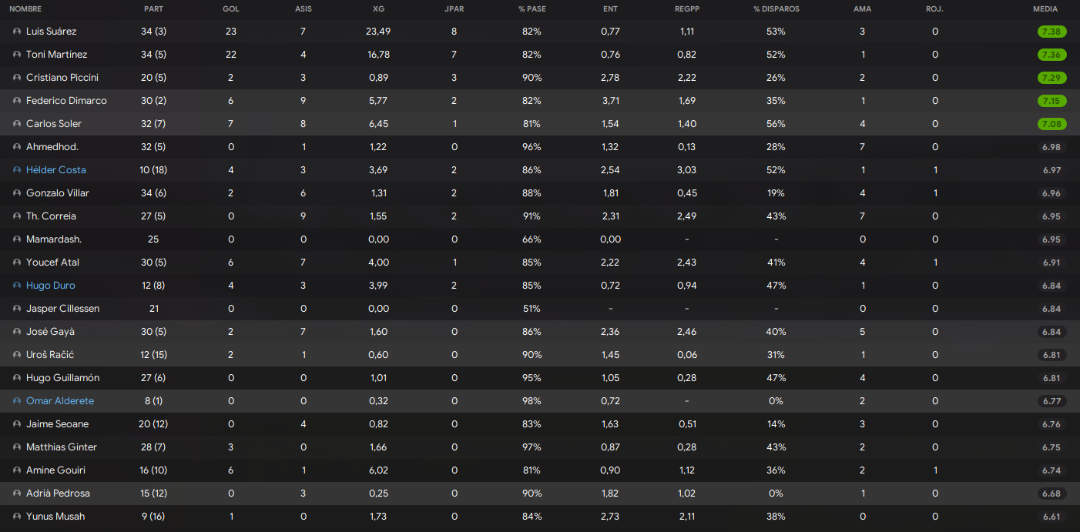Open Hélder Costa's player profile
This screenshot has width=1080, height=532.
pyautogui.click(x=56, y=170)
